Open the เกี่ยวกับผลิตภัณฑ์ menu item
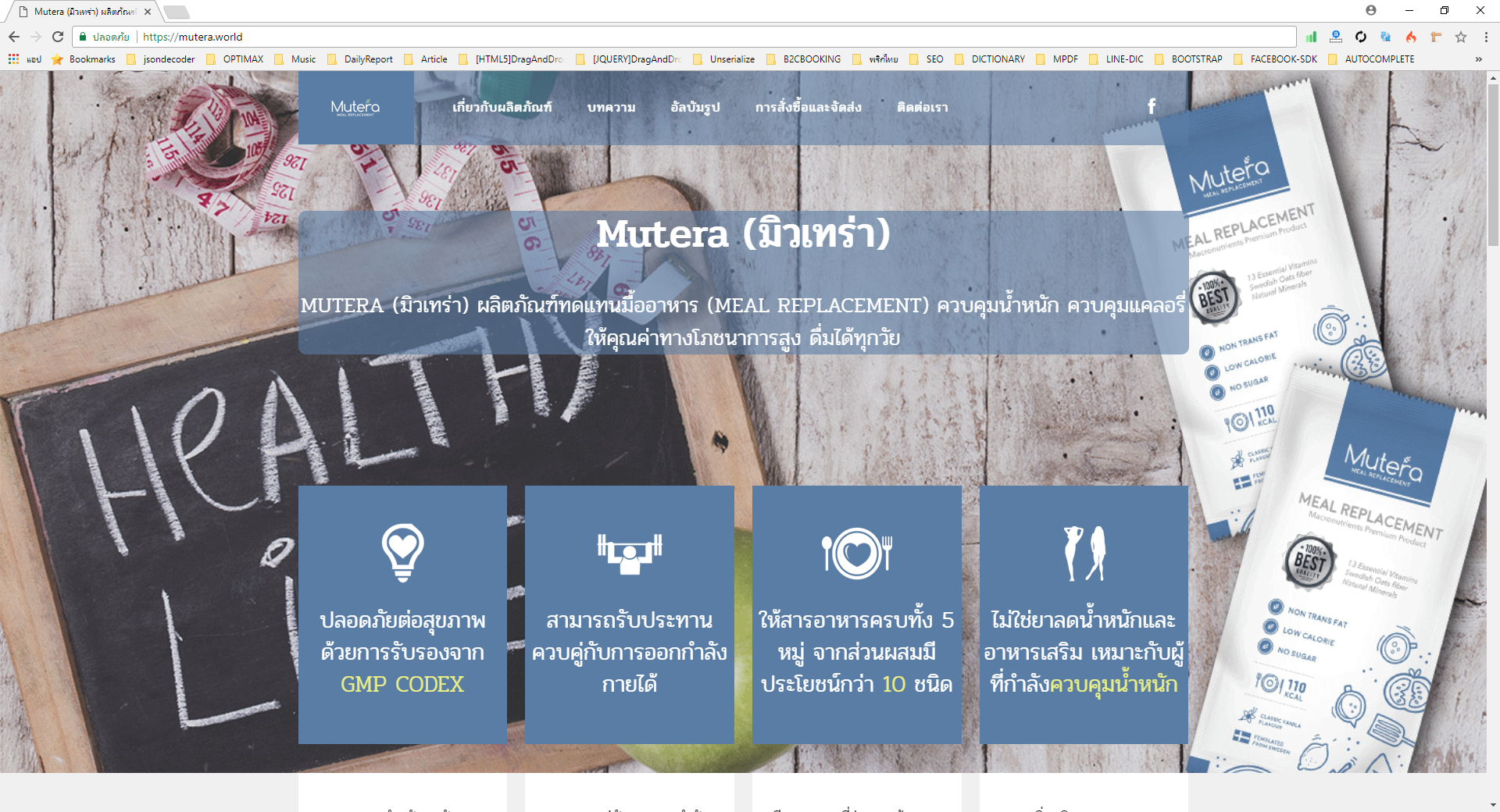Screen dimensions: 1500x812 (502, 107)
